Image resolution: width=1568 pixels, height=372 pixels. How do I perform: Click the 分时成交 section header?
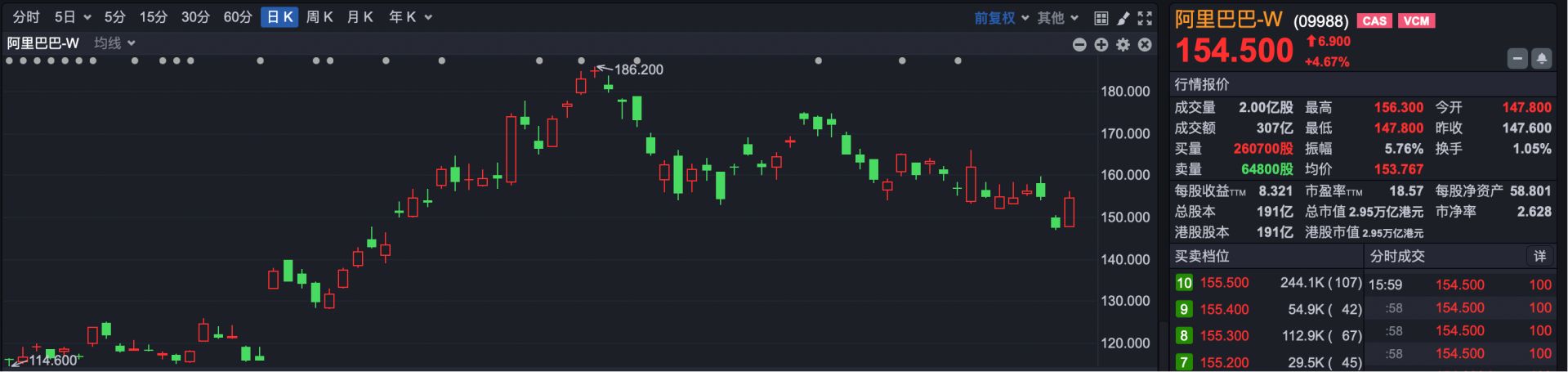(1397, 256)
